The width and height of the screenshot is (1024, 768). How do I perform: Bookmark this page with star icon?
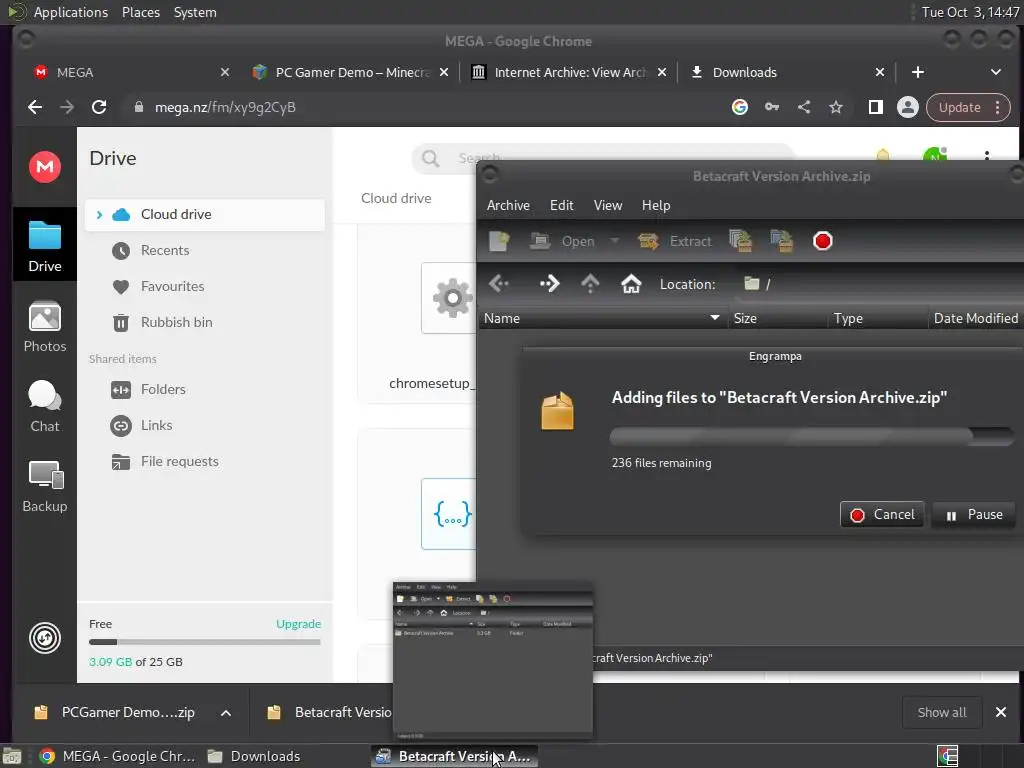tap(836, 107)
